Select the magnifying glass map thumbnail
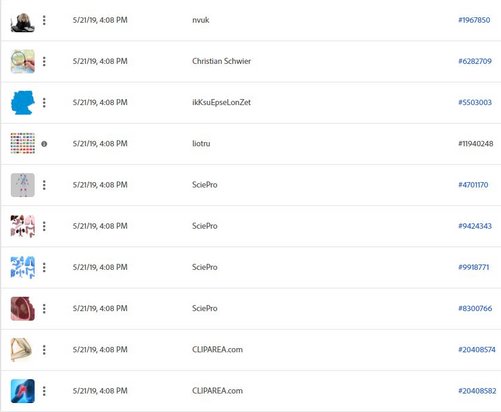Screen dimensions: 501x412 (x=23, y=61)
